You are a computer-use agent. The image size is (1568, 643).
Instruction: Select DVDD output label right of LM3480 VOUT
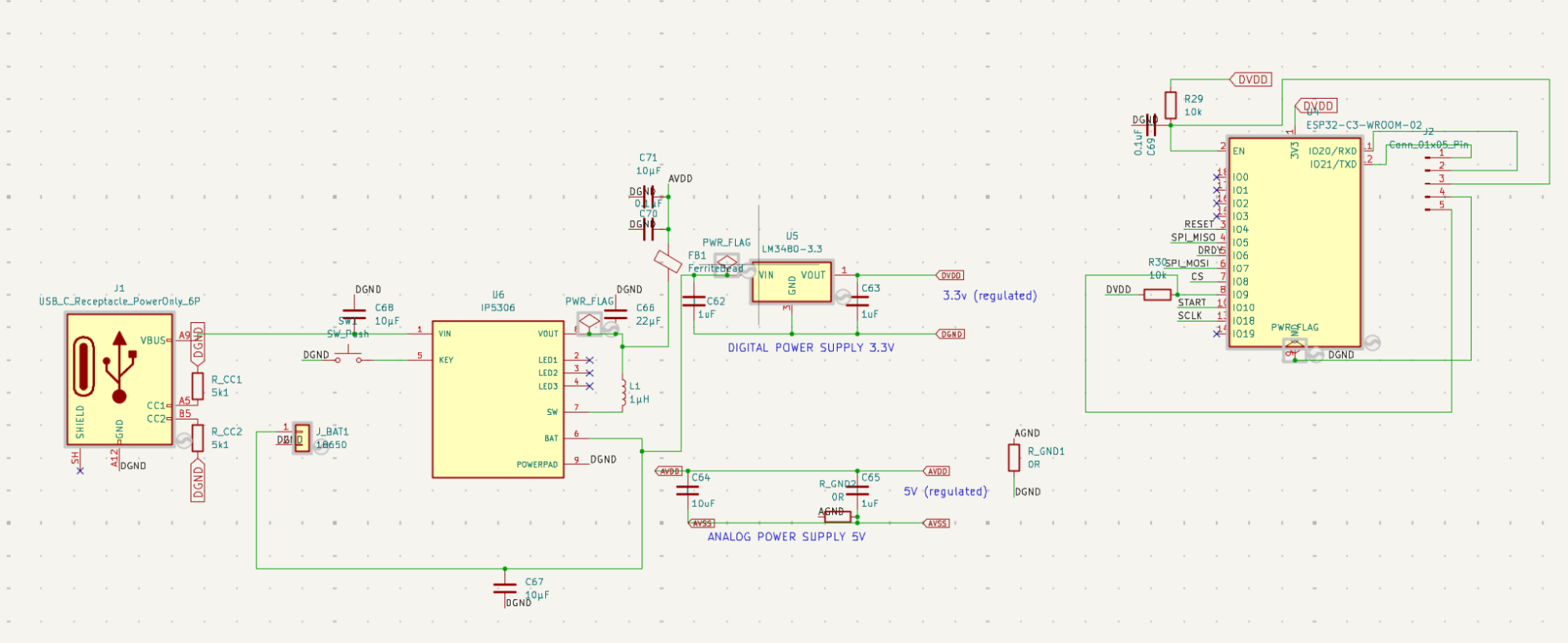point(950,275)
